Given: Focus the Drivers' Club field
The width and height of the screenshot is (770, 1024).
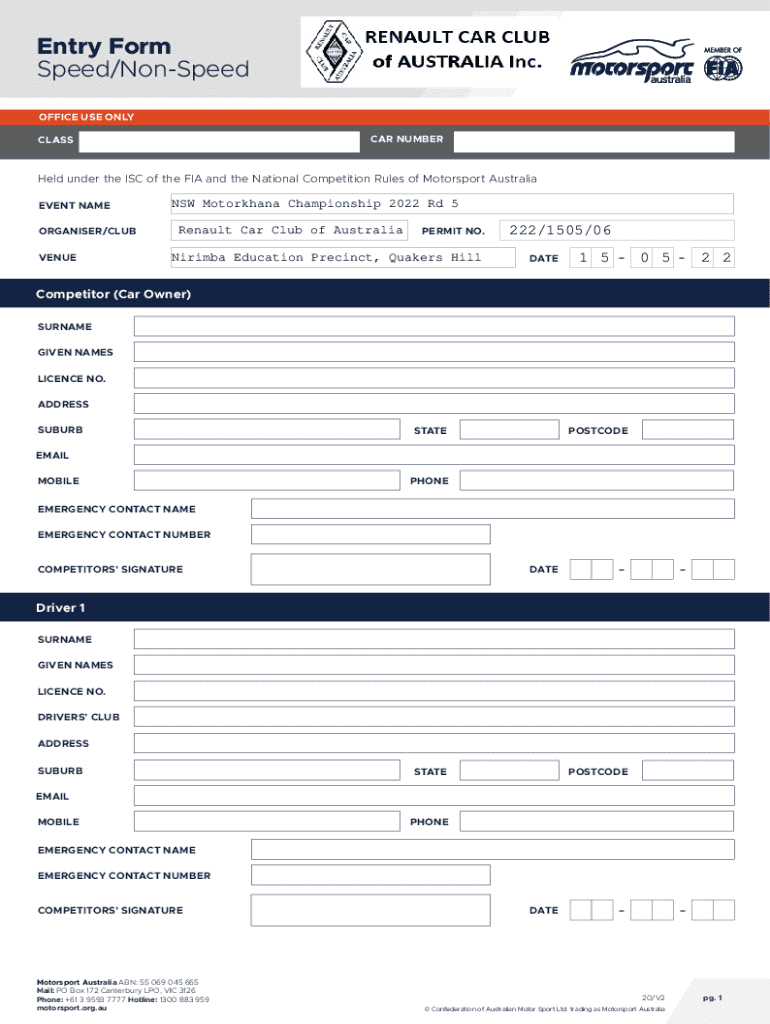Looking at the screenshot, I should [434, 717].
